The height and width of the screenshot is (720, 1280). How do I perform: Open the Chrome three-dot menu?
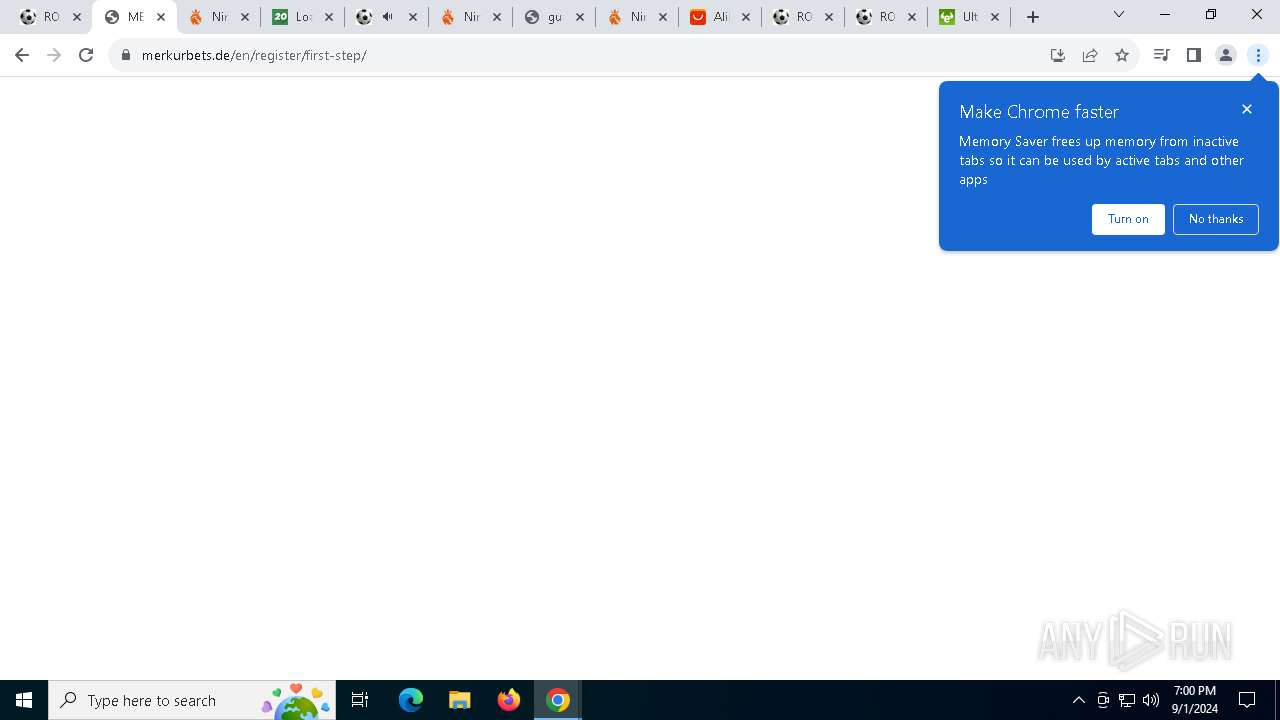coord(1258,55)
